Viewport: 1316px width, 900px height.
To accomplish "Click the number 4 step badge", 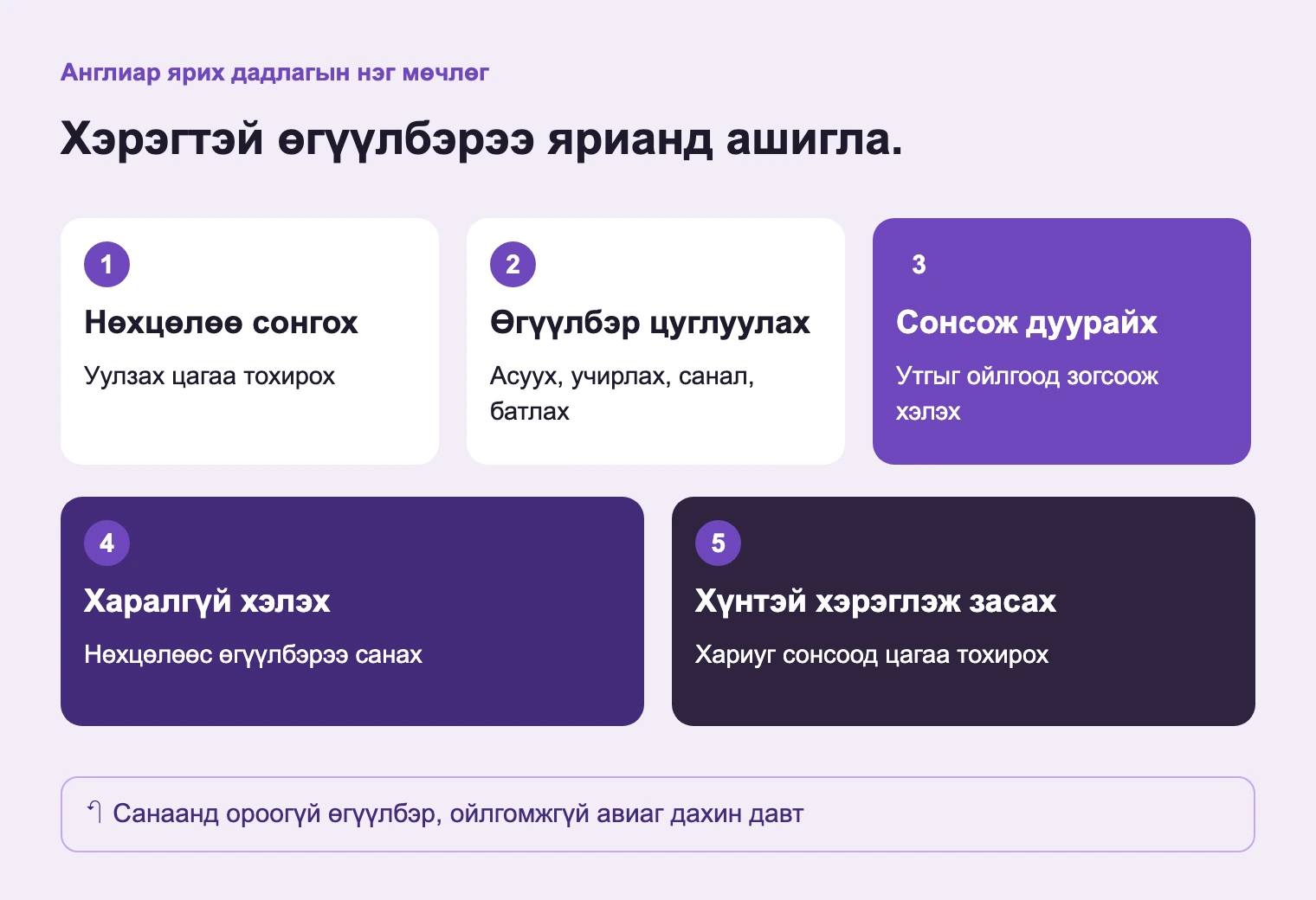I will tap(106, 543).
